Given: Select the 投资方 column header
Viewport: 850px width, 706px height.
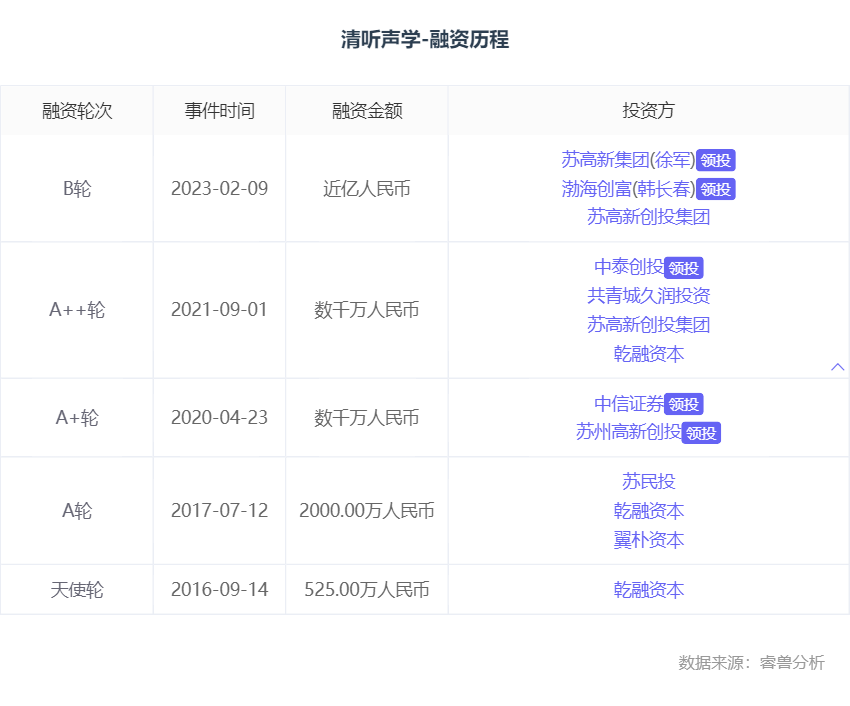Looking at the screenshot, I should [648, 111].
